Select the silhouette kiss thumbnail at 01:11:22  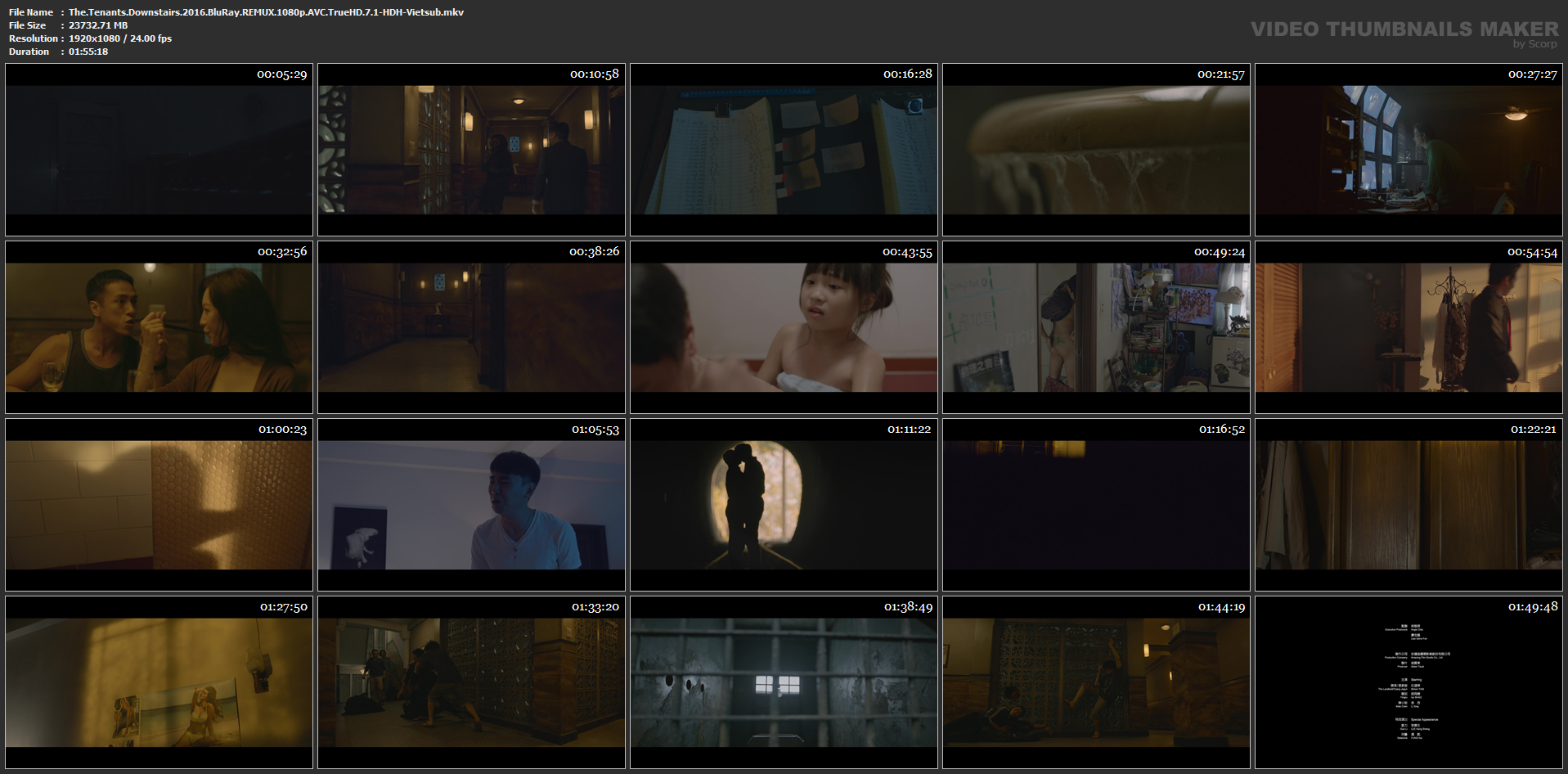click(784, 505)
